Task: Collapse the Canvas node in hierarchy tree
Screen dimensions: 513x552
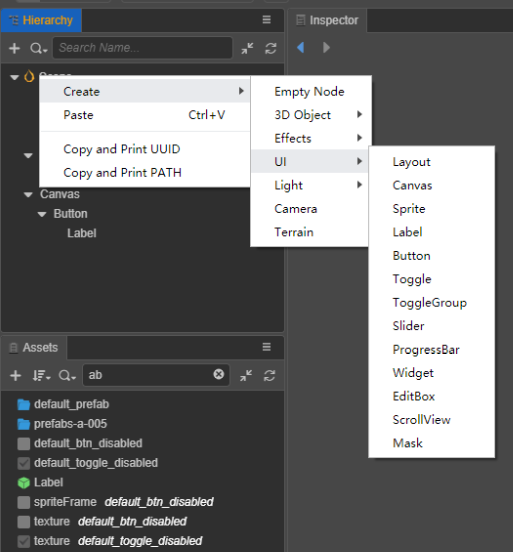Action: (28, 194)
